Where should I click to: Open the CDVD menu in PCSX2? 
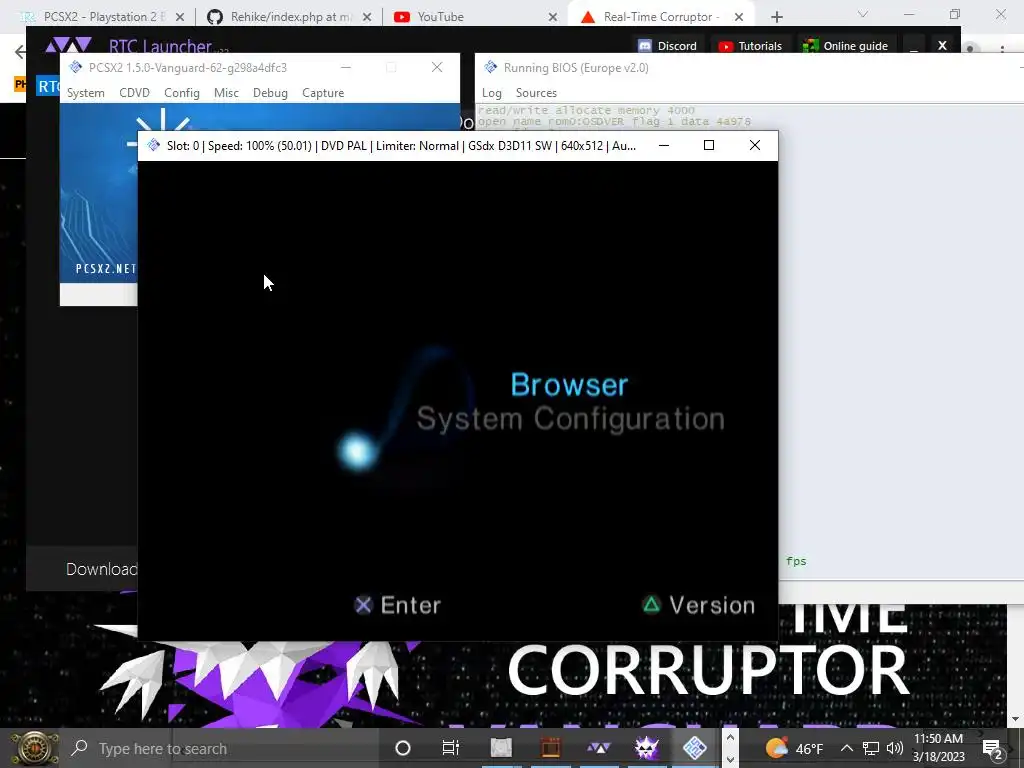tap(134, 93)
